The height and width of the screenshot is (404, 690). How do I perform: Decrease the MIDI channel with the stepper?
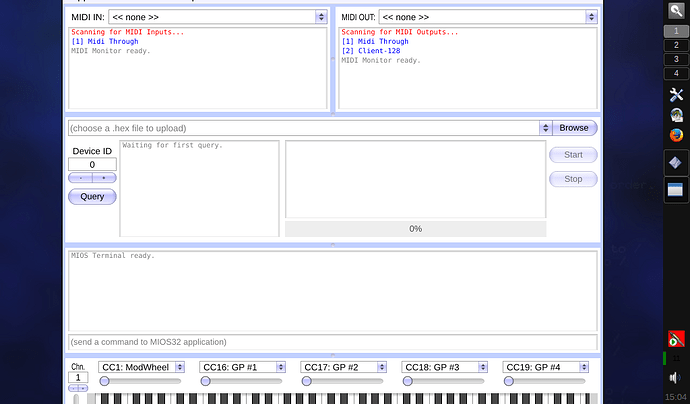tap(73, 388)
